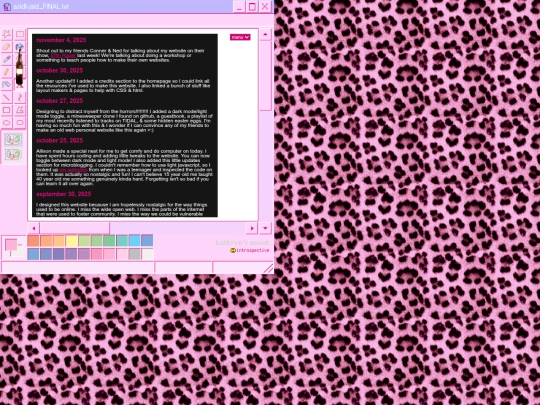Click the 'october 30, 2025' heading
This screenshot has height=405, width=540.
pyautogui.click(x=60, y=71)
